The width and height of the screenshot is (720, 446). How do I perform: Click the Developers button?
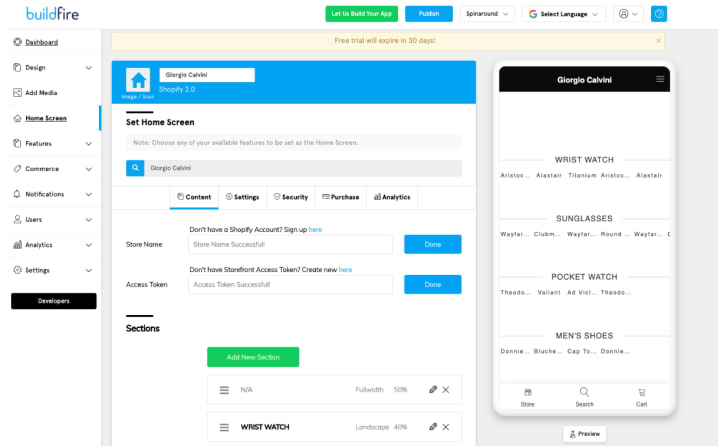[54, 301]
